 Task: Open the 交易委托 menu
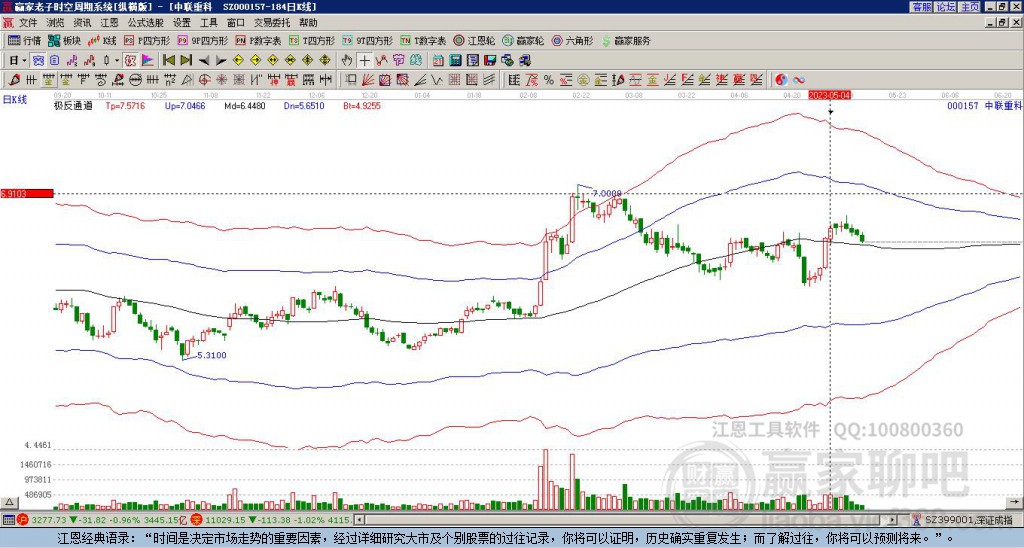pos(270,21)
